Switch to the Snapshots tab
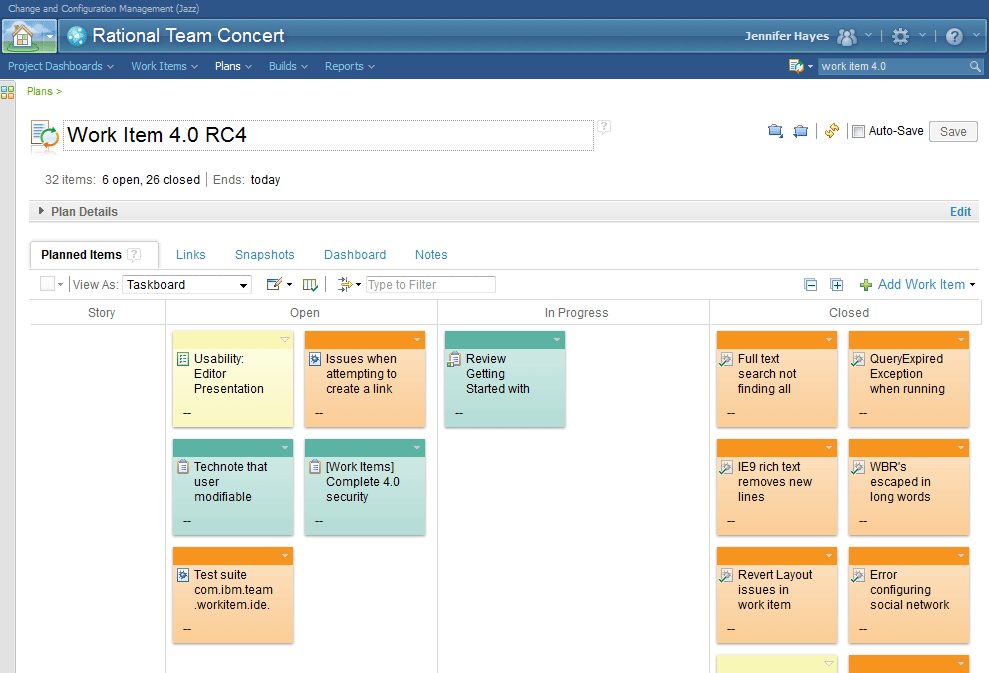The image size is (989, 673). tap(265, 255)
